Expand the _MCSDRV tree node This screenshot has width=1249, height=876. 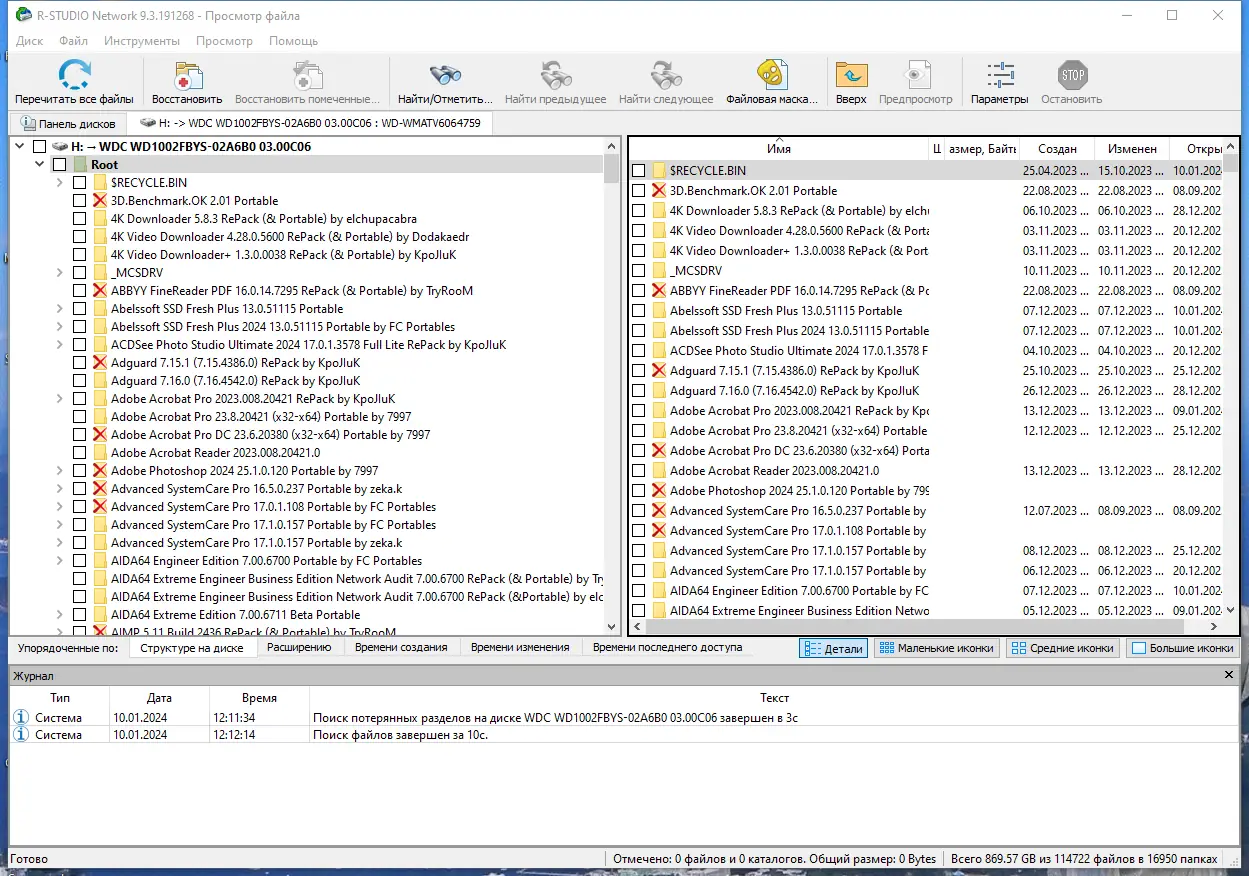click(x=61, y=273)
